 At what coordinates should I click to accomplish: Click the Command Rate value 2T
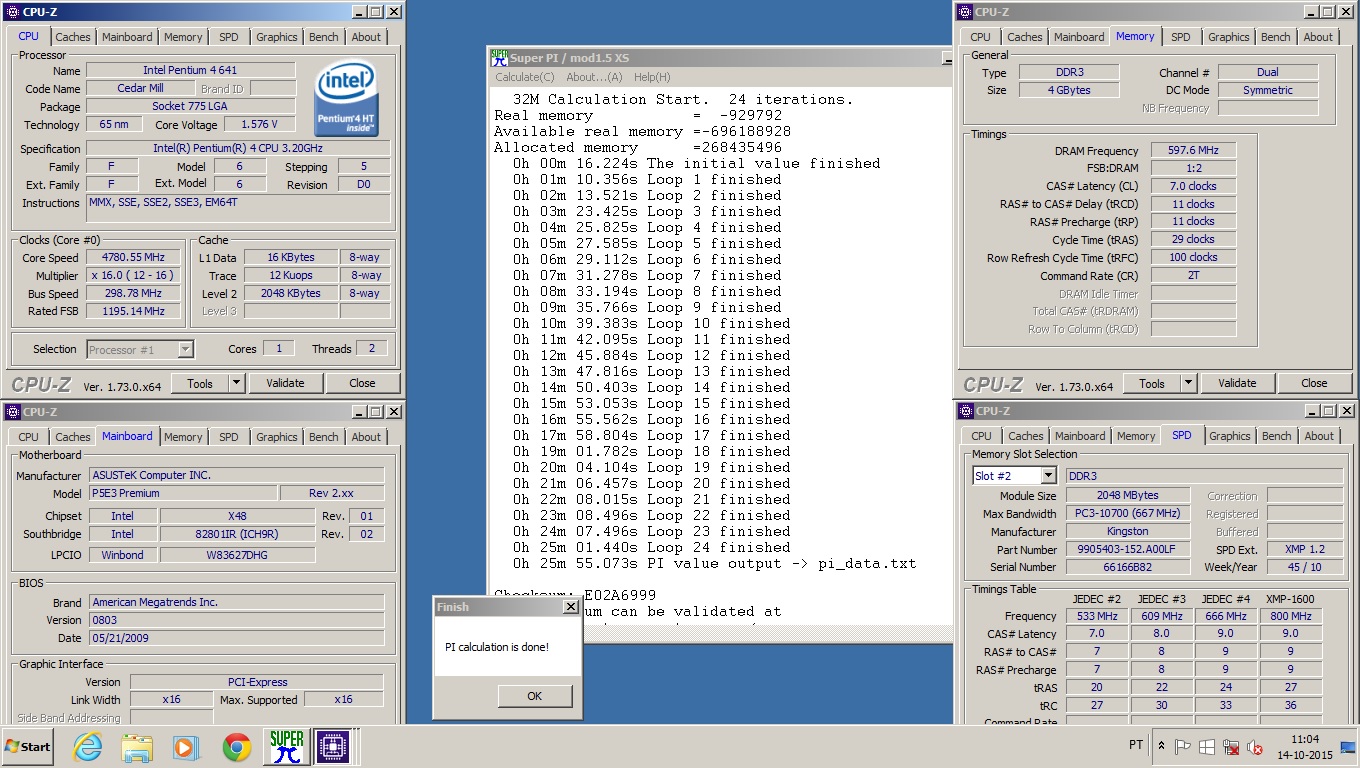point(1193,275)
